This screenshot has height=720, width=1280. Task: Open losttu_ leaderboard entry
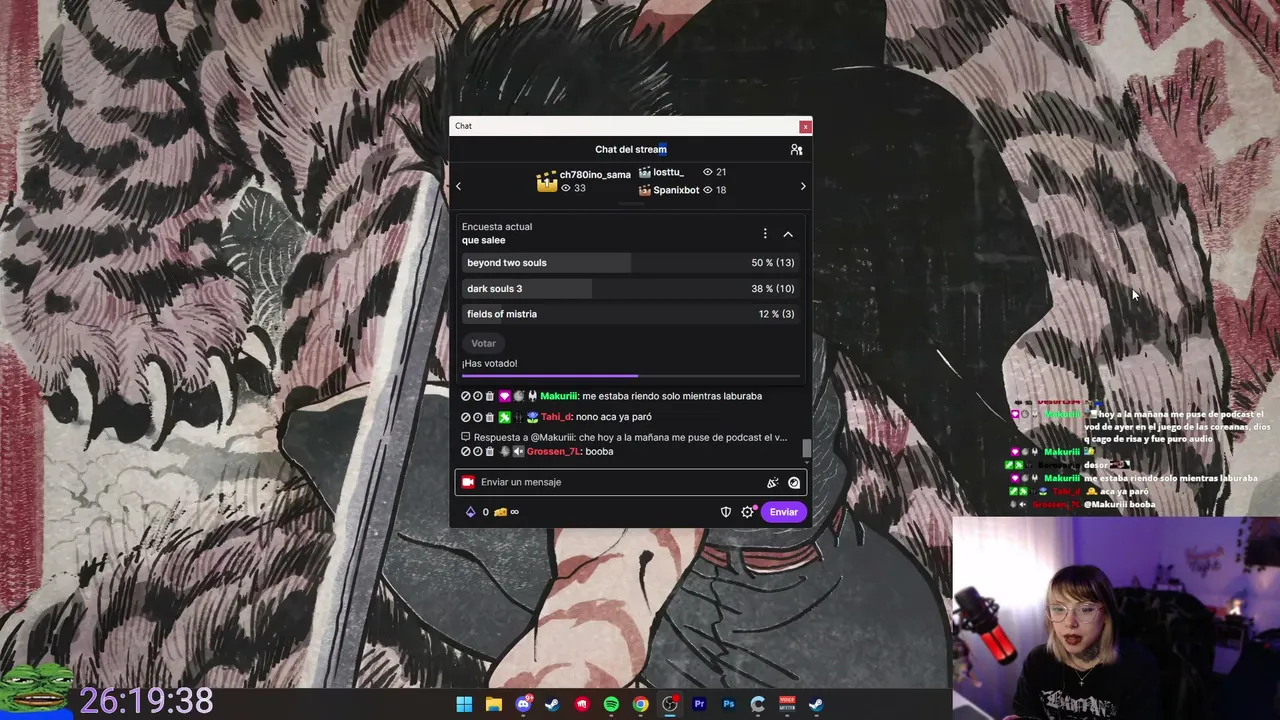[682, 172]
